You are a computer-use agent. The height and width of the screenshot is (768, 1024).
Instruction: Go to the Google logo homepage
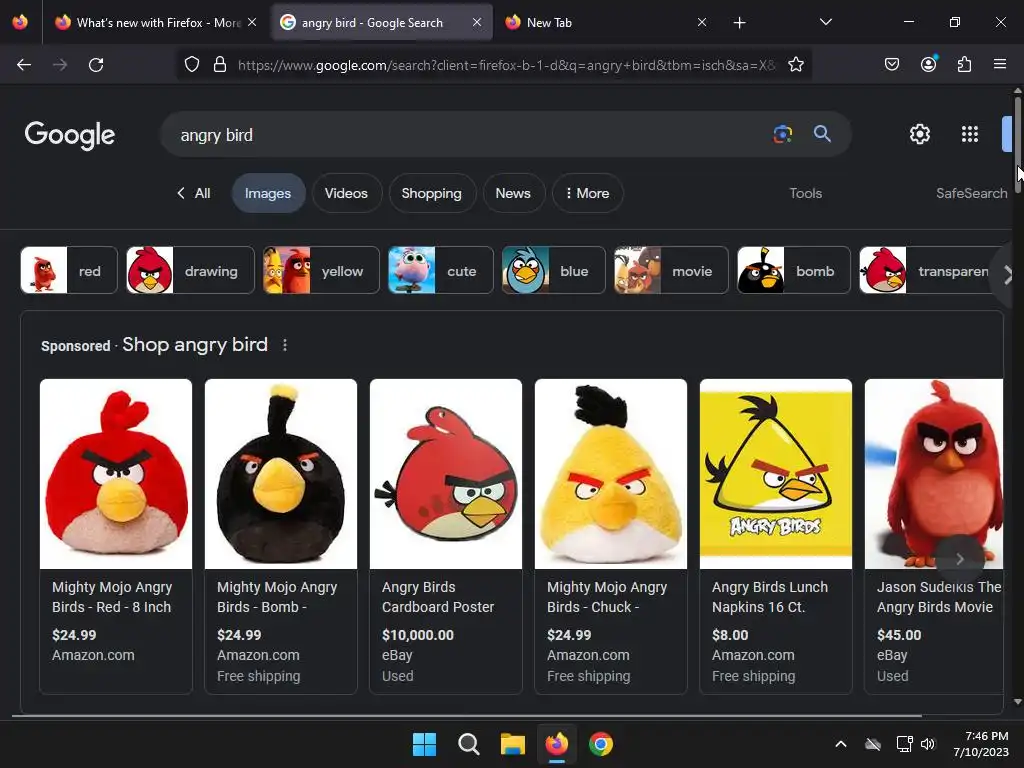point(70,135)
